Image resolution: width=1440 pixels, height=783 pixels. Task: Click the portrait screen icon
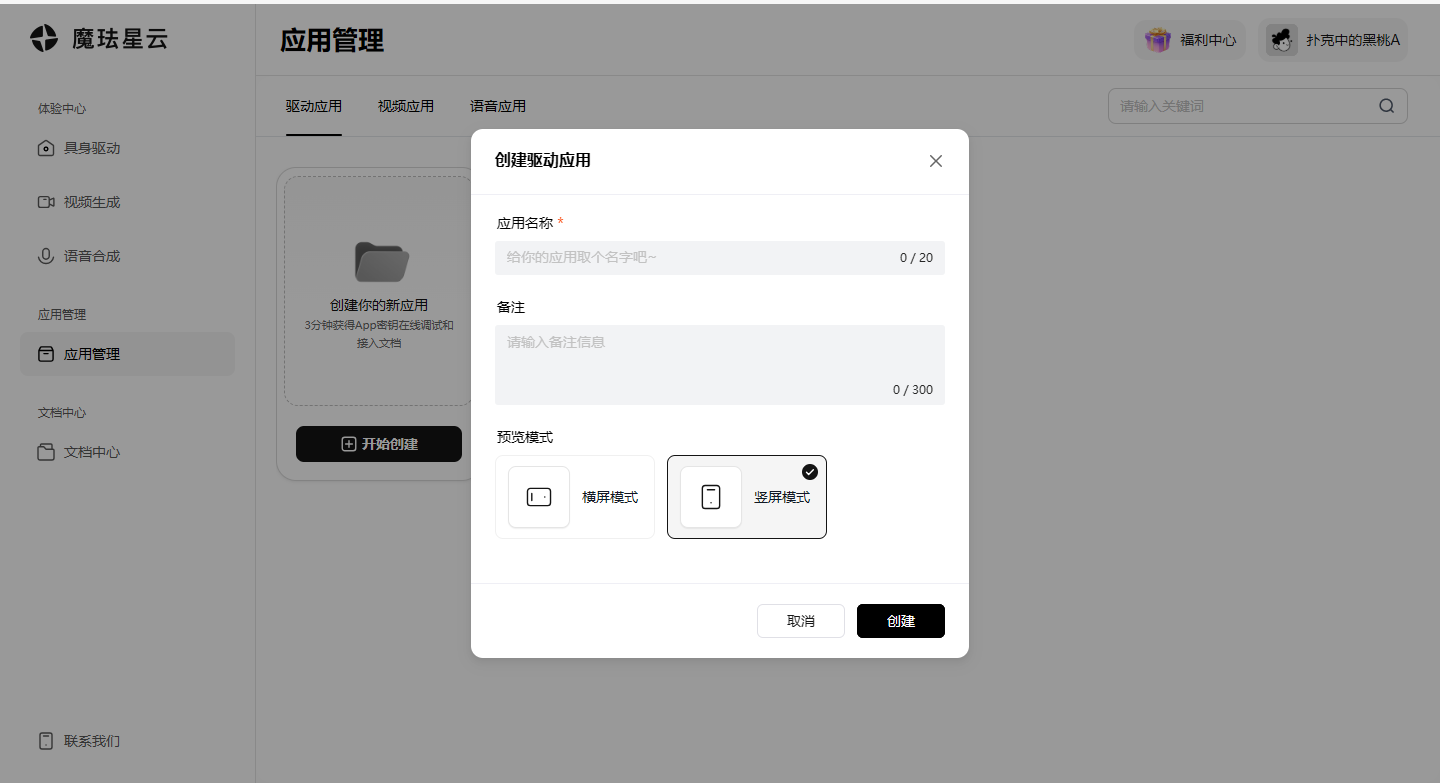711,497
